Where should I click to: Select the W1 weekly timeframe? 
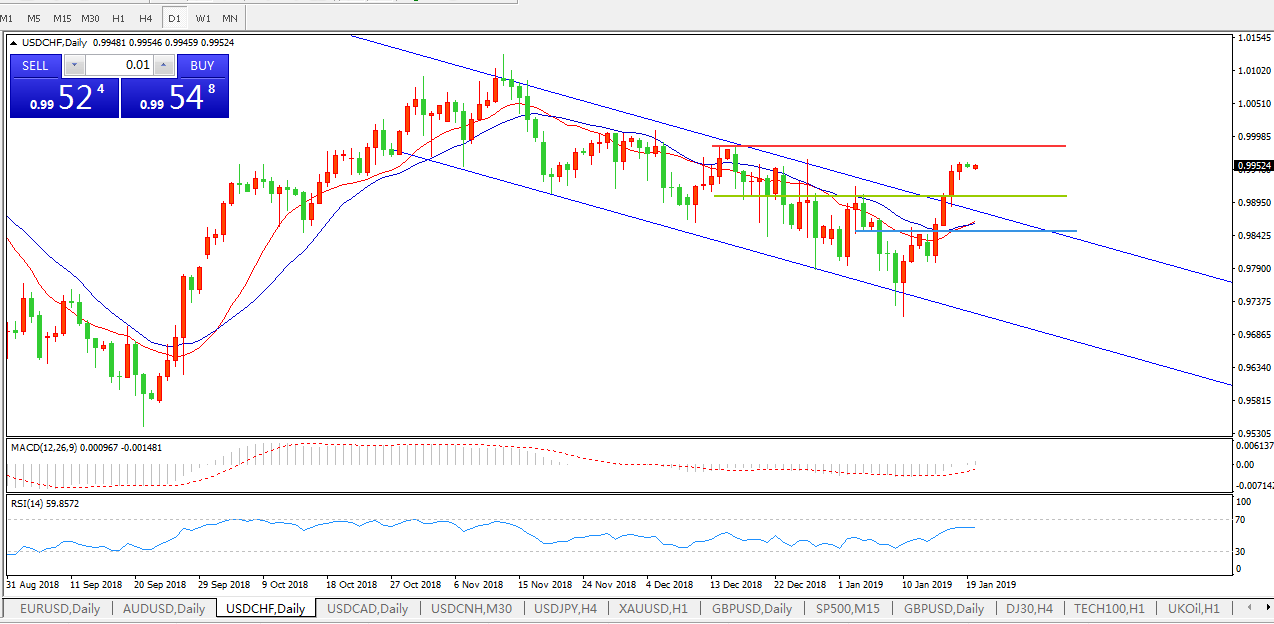click(x=203, y=18)
